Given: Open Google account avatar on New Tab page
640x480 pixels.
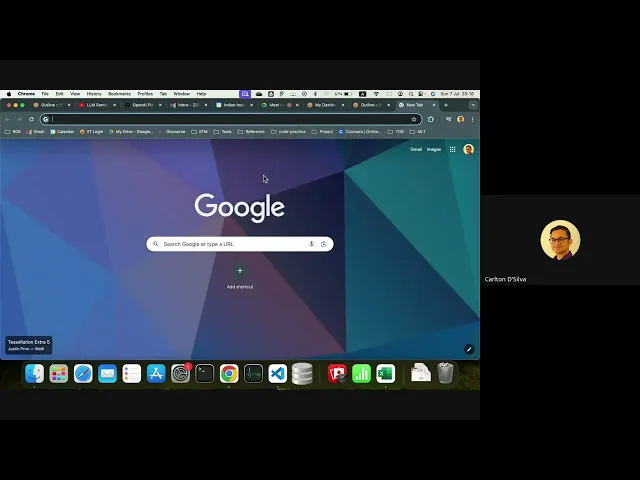Looking at the screenshot, I should pos(469,149).
